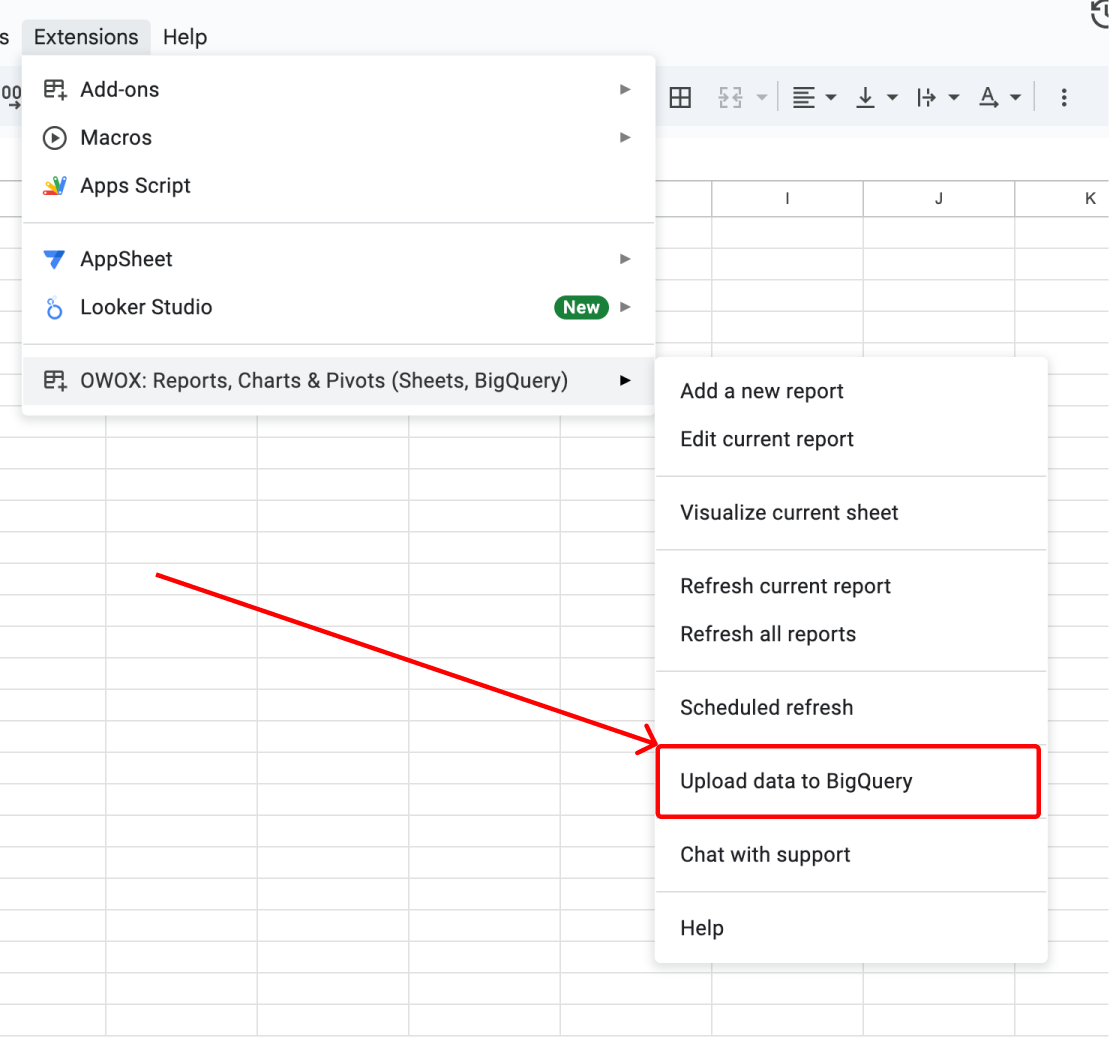This screenshot has height=1037, width=1109.
Task: Select Visualize current sheet
Action: (x=851, y=513)
